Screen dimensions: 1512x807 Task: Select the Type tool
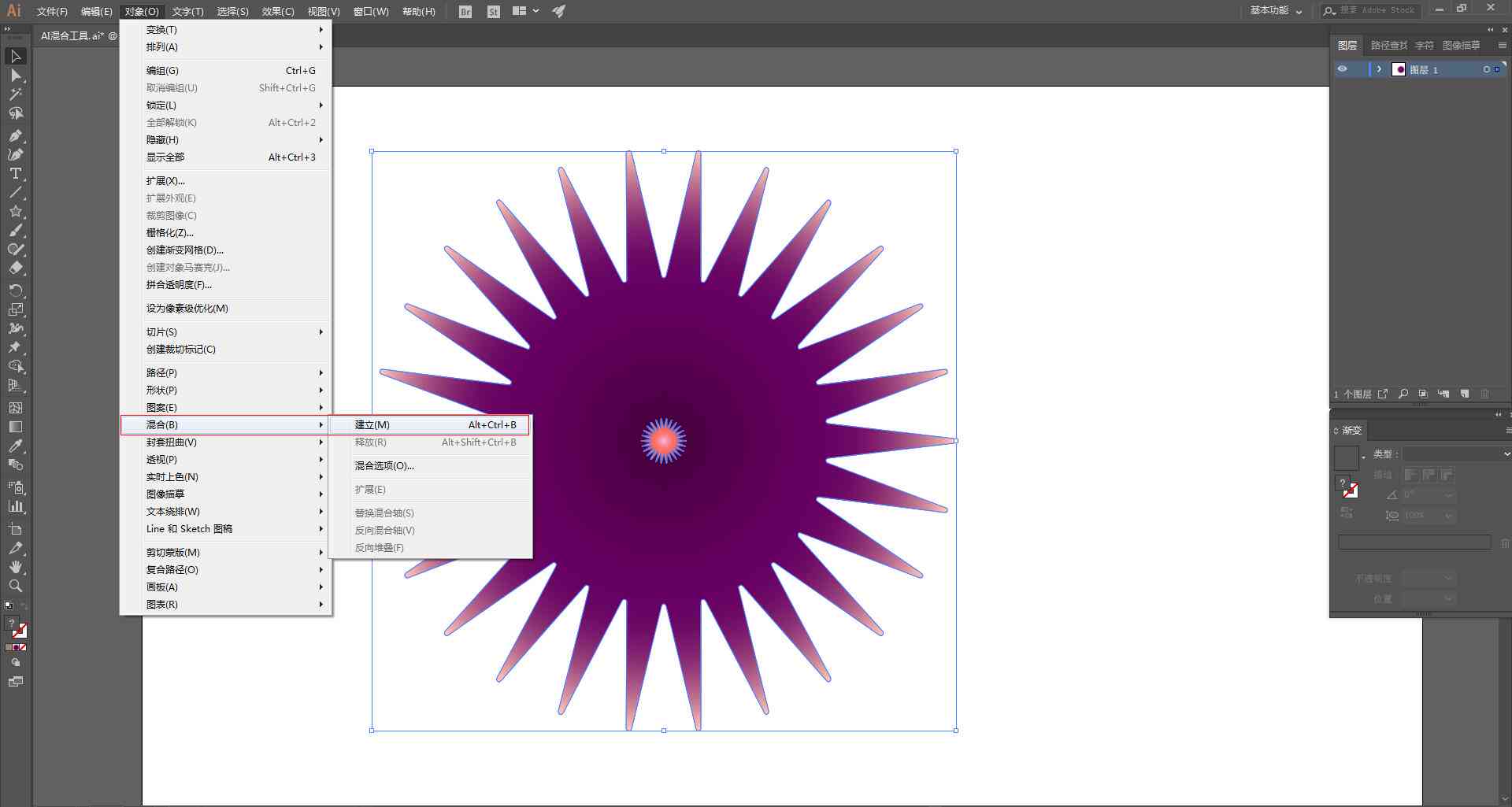tap(15, 173)
